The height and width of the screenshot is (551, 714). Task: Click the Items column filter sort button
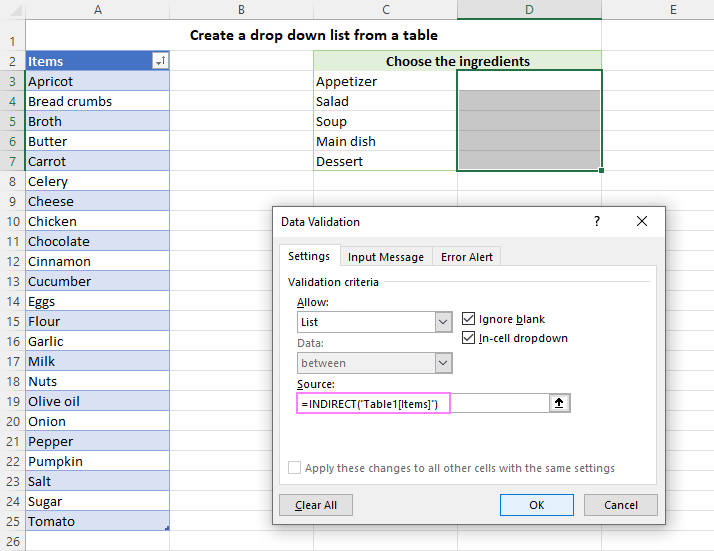(x=160, y=62)
